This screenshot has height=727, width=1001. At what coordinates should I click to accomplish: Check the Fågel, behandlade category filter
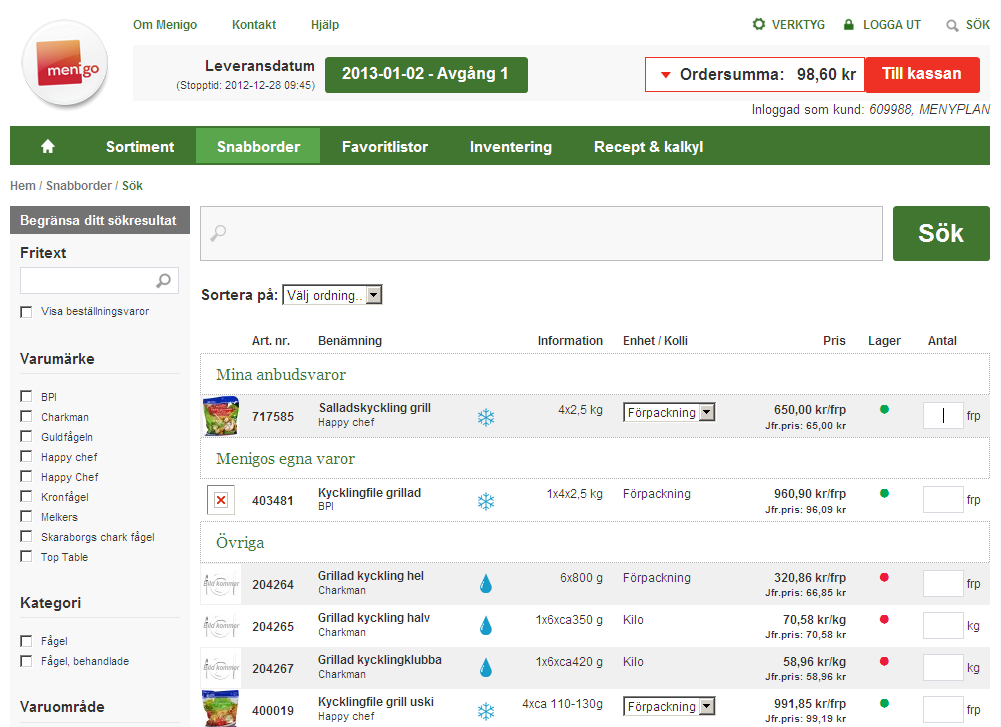point(26,661)
